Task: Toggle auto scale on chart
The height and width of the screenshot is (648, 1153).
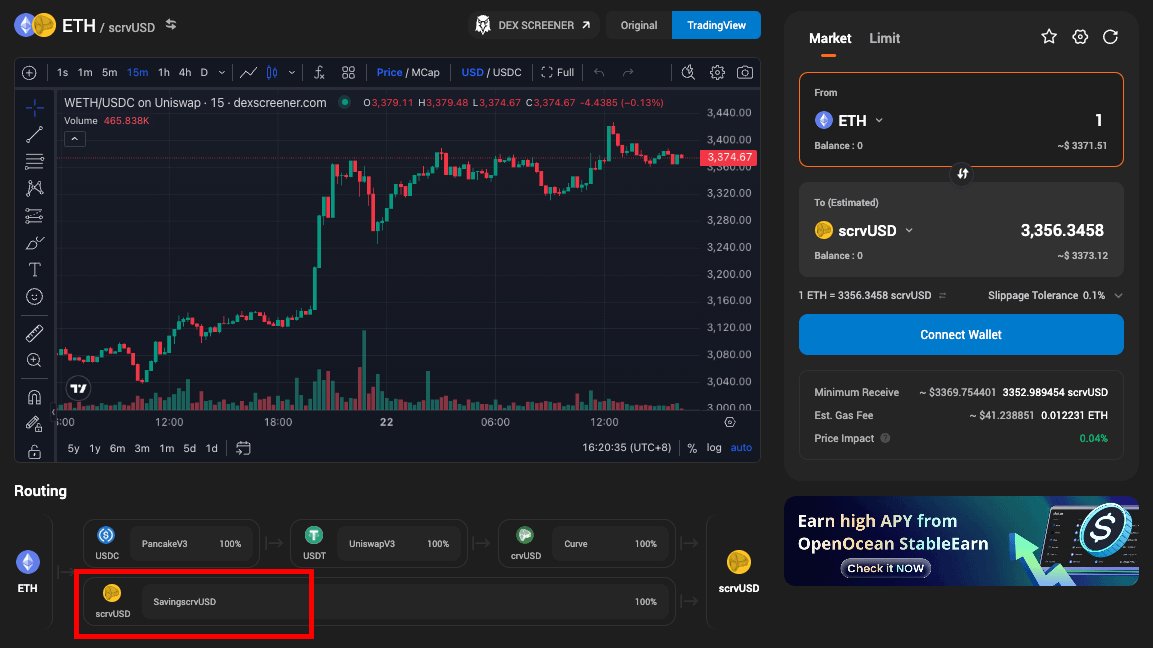Action: 741,447
